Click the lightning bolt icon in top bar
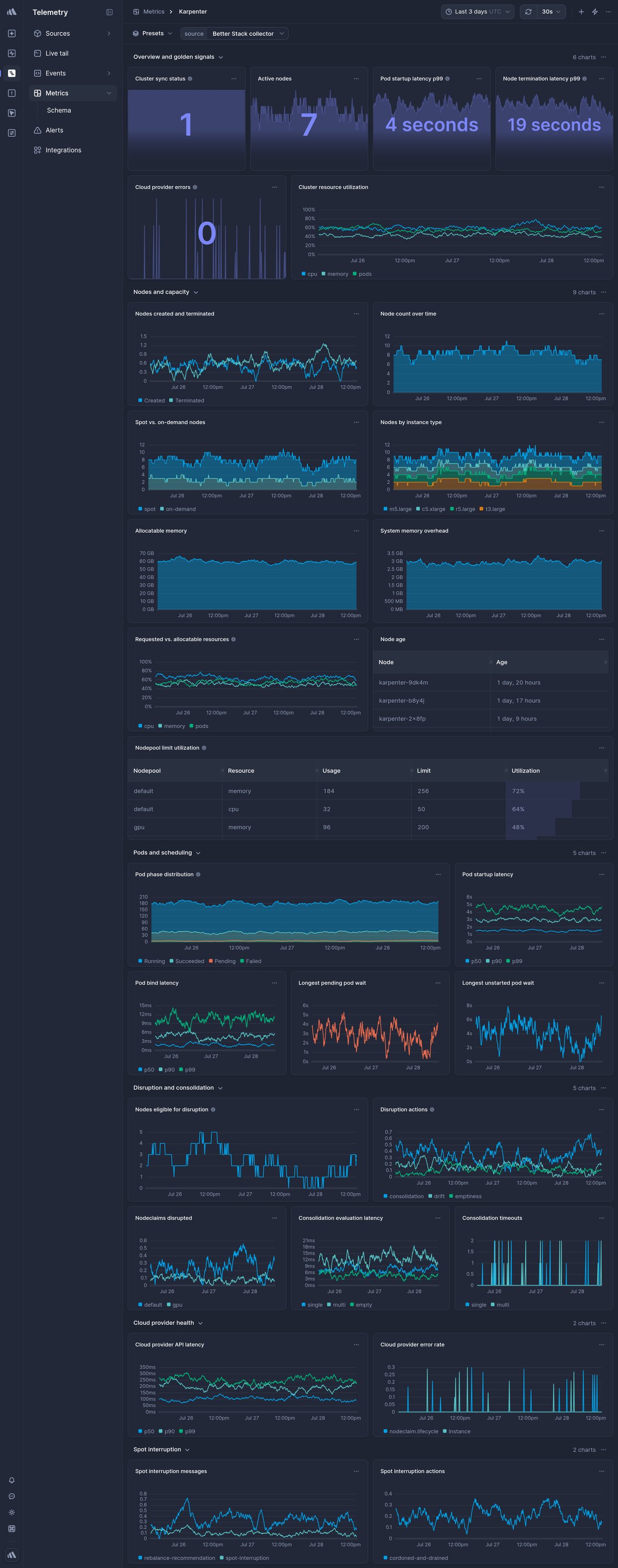The width and height of the screenshot is (618, 1568). 595,12
